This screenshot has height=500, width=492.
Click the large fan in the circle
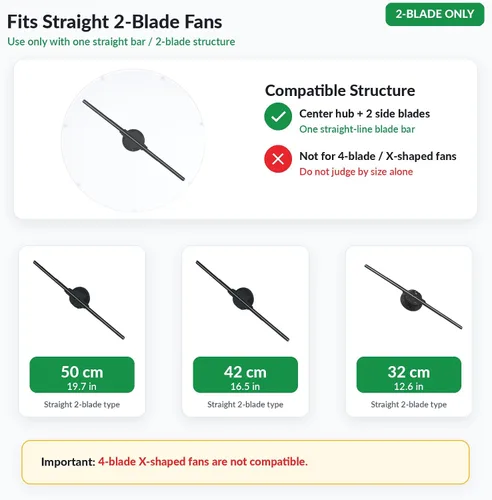click(x=133, y=140)
